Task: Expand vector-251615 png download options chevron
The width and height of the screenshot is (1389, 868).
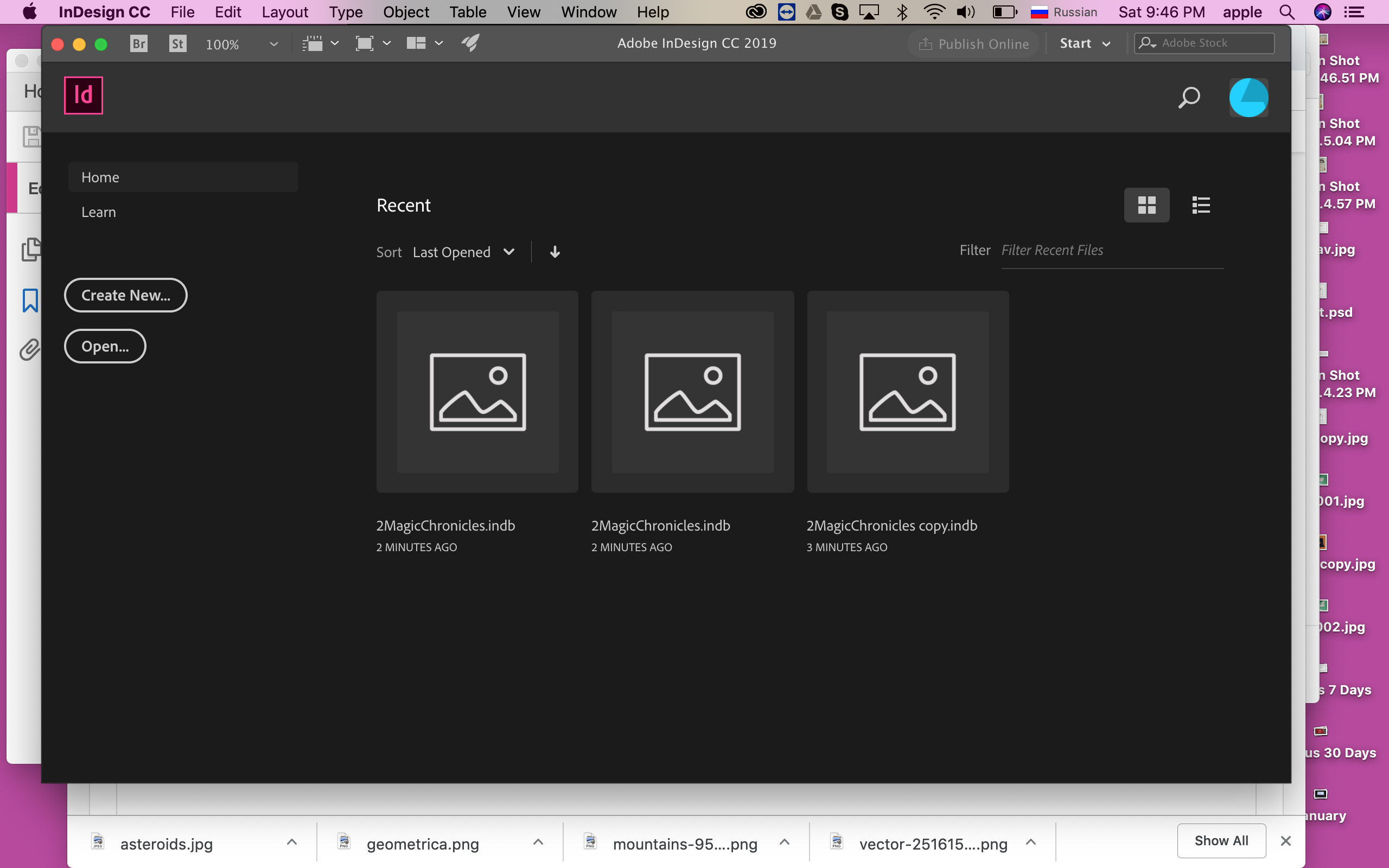Action: pos(1030,842)
